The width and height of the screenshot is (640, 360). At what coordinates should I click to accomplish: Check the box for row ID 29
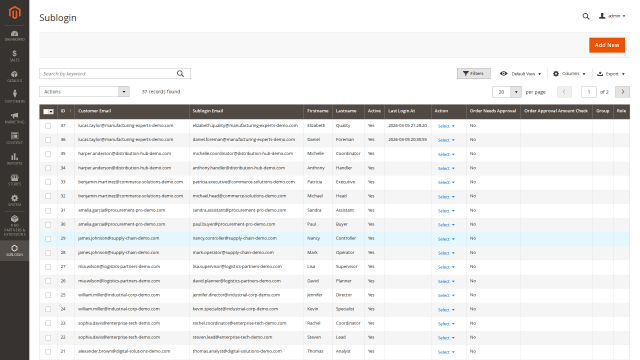click(x=48, y=239)
